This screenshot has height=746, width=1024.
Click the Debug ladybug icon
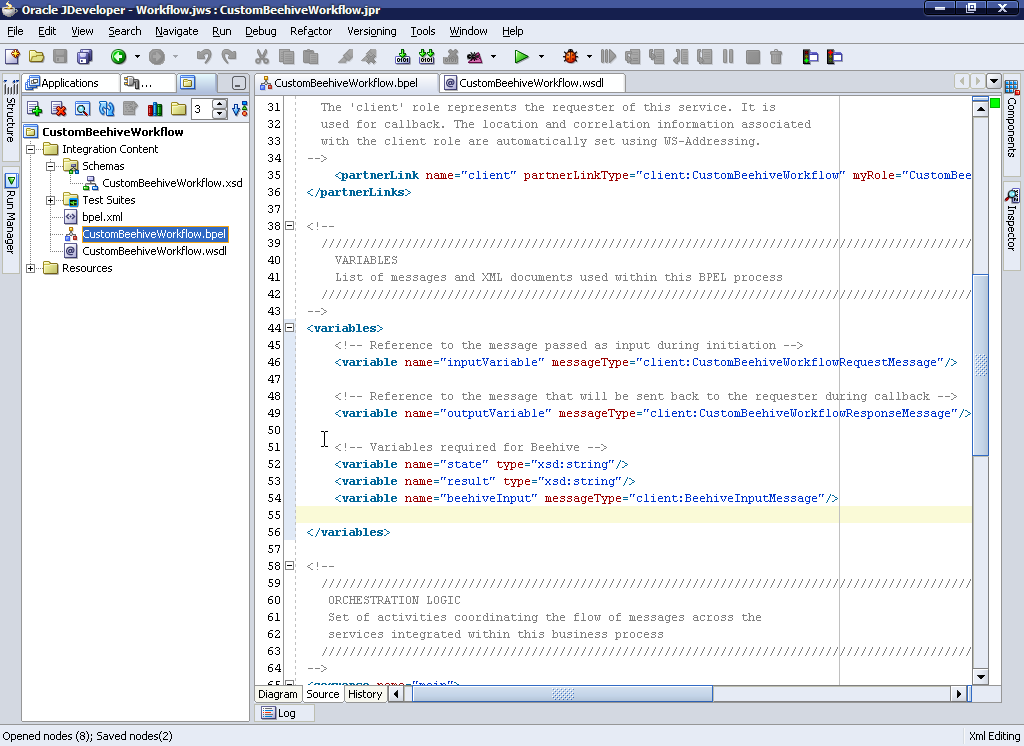click(571, 57)
